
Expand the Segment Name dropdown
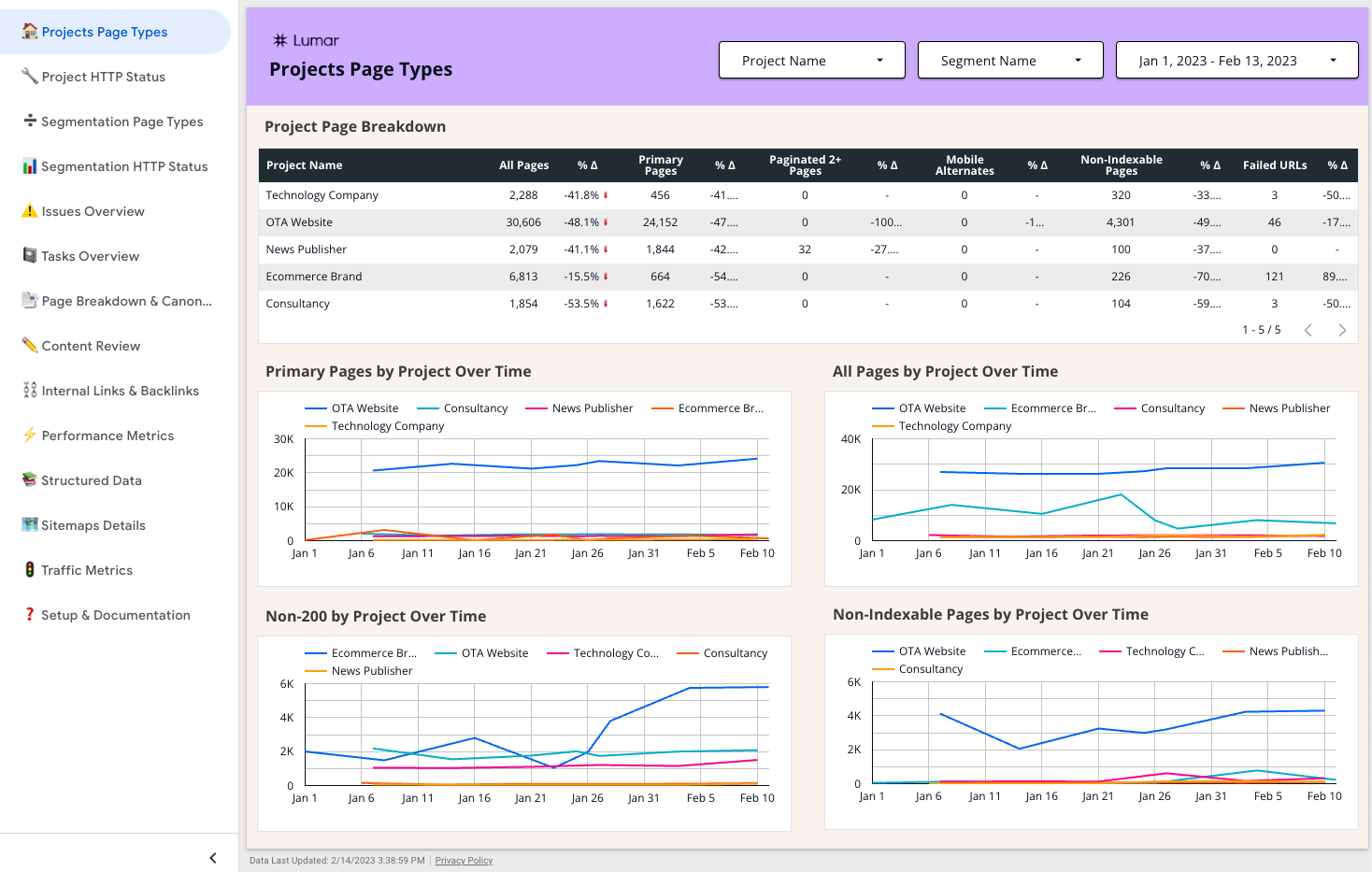tap(1009, 61)
